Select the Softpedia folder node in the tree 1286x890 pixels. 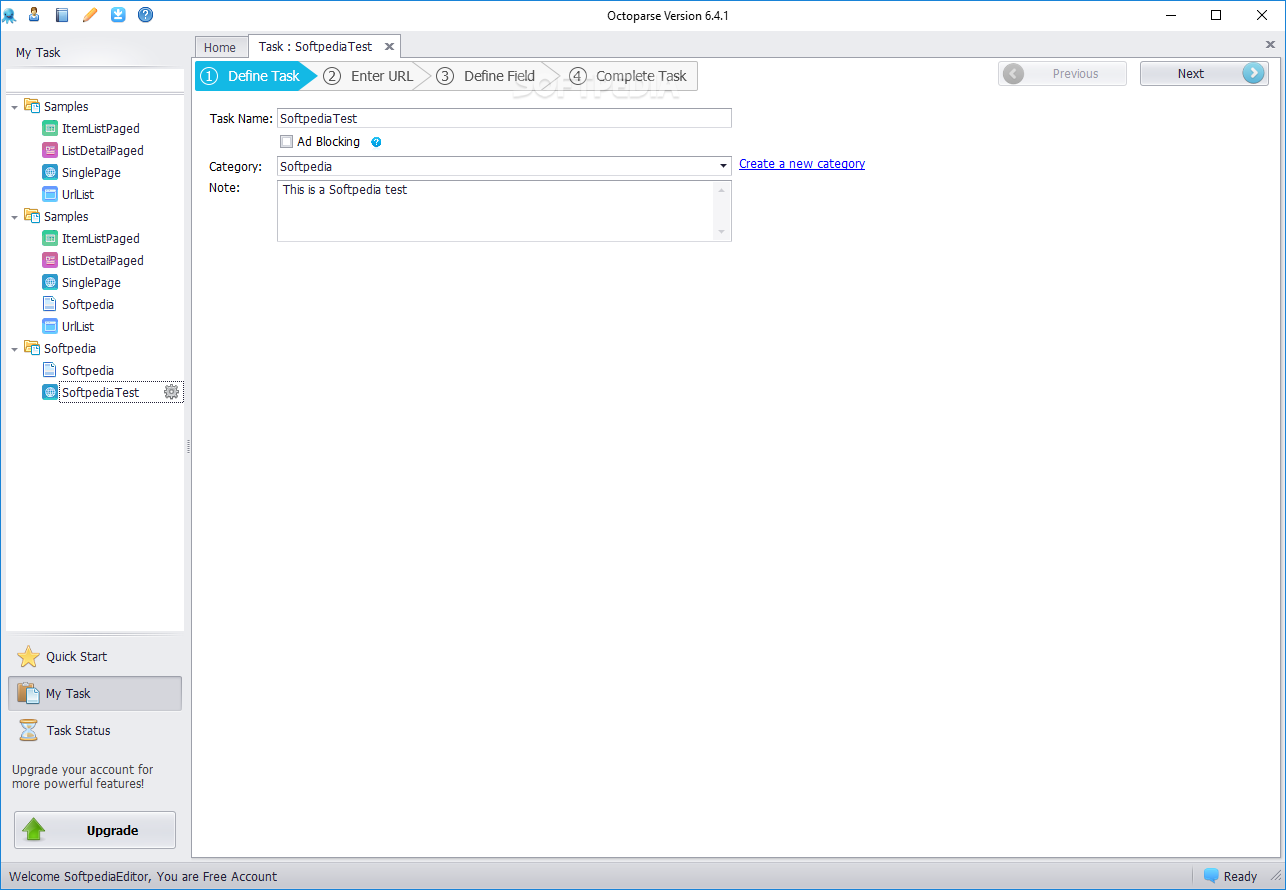click(x=70, y=349)
